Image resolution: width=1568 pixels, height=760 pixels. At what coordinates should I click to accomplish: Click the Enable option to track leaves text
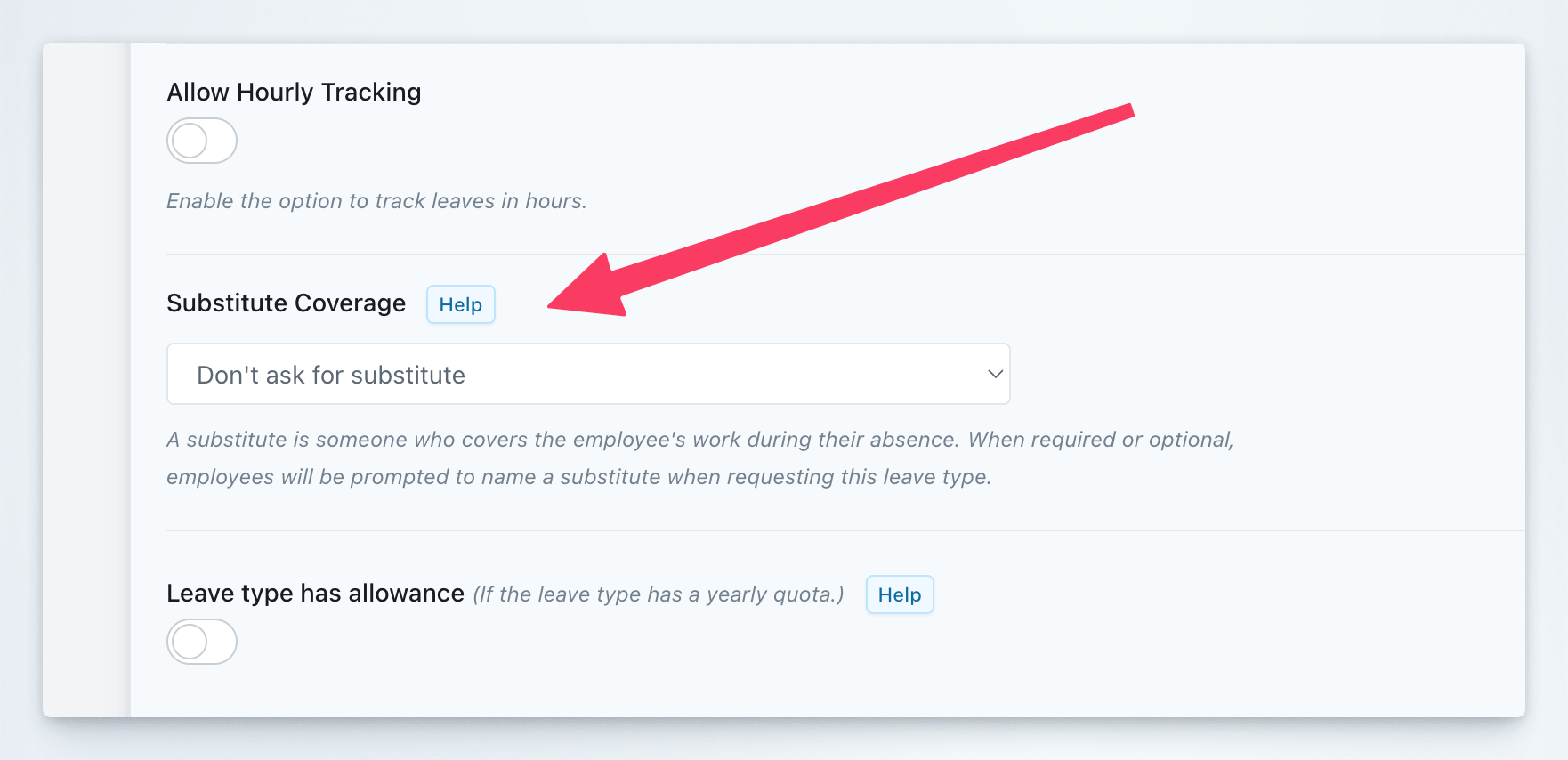coord(376,200)
